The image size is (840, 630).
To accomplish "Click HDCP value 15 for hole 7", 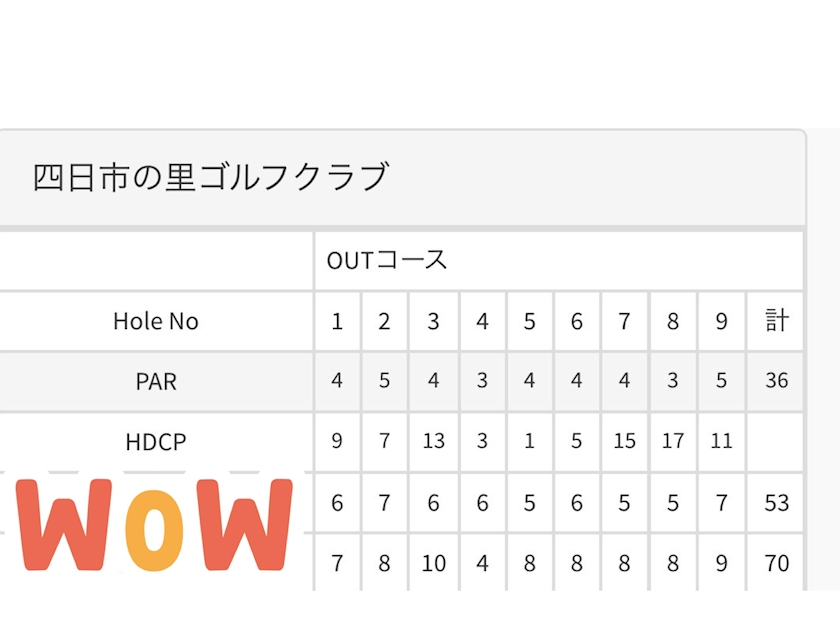I will (x=624, y=441).
